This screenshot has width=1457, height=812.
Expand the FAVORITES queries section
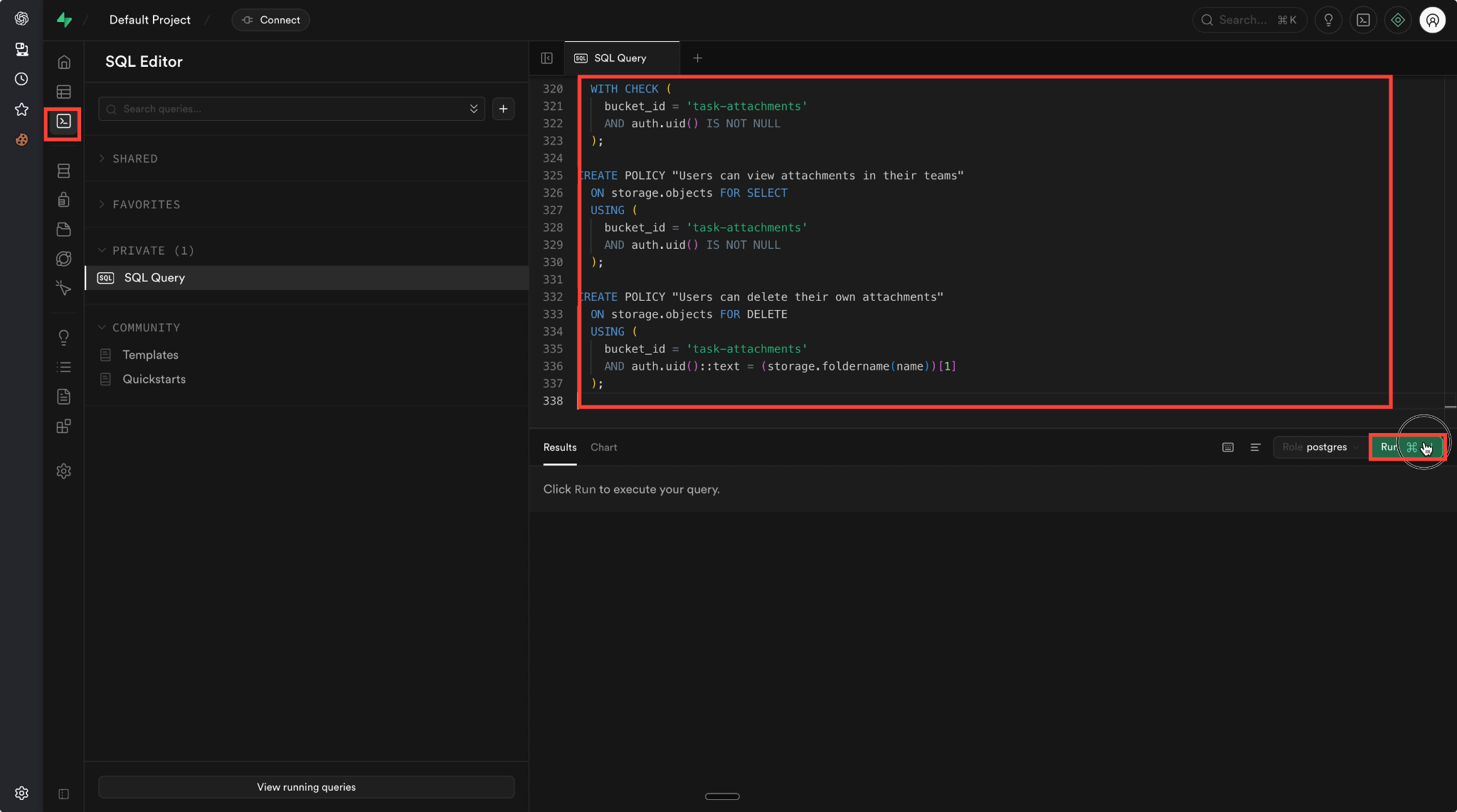146,205
